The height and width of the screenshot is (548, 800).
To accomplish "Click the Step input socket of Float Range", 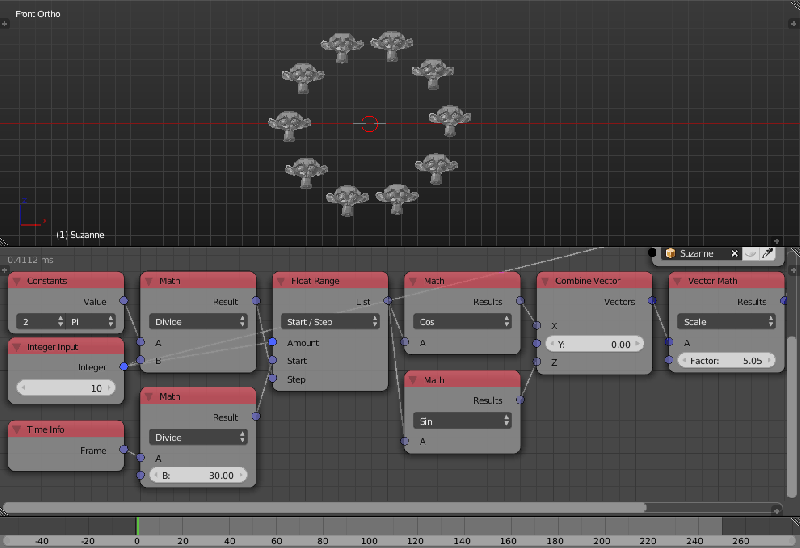I will pyautogui.click(x=273, y=379).
